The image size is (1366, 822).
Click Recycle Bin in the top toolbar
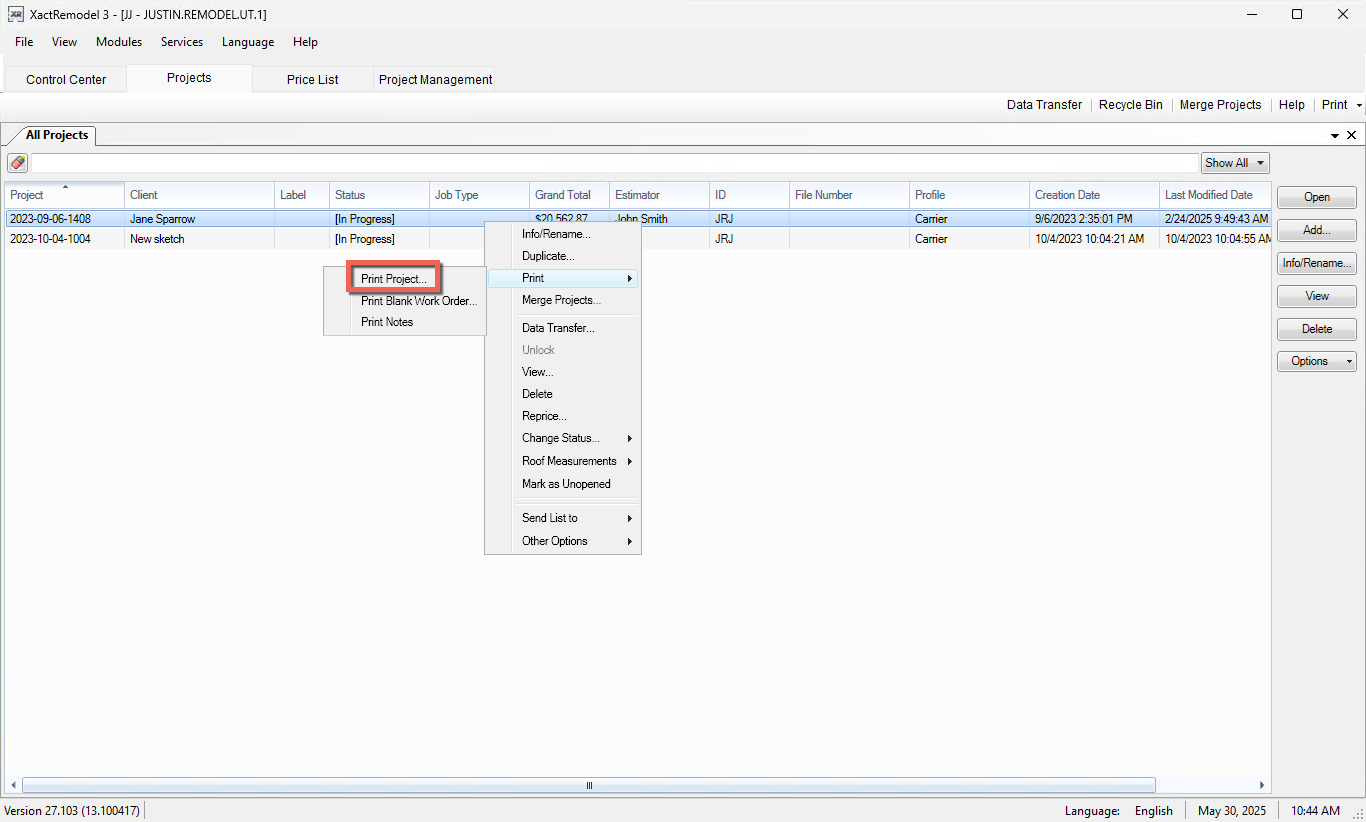pos(1131,105)
